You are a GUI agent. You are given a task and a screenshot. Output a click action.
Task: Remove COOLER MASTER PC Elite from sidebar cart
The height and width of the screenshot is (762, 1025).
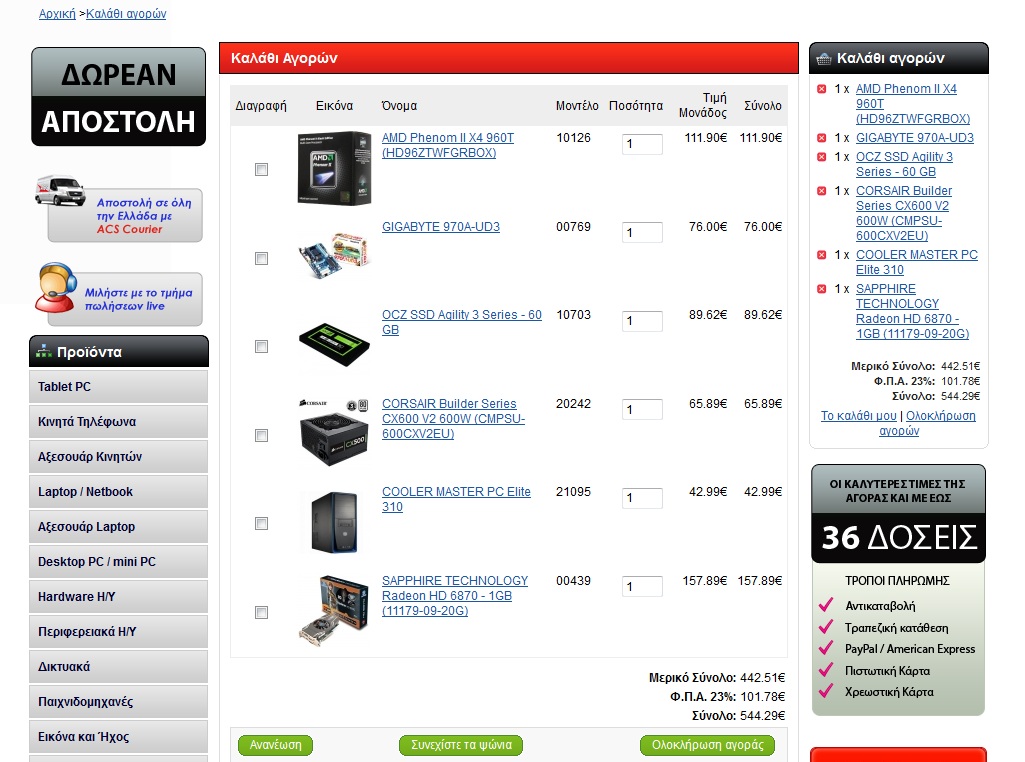[x=822, y=255]
